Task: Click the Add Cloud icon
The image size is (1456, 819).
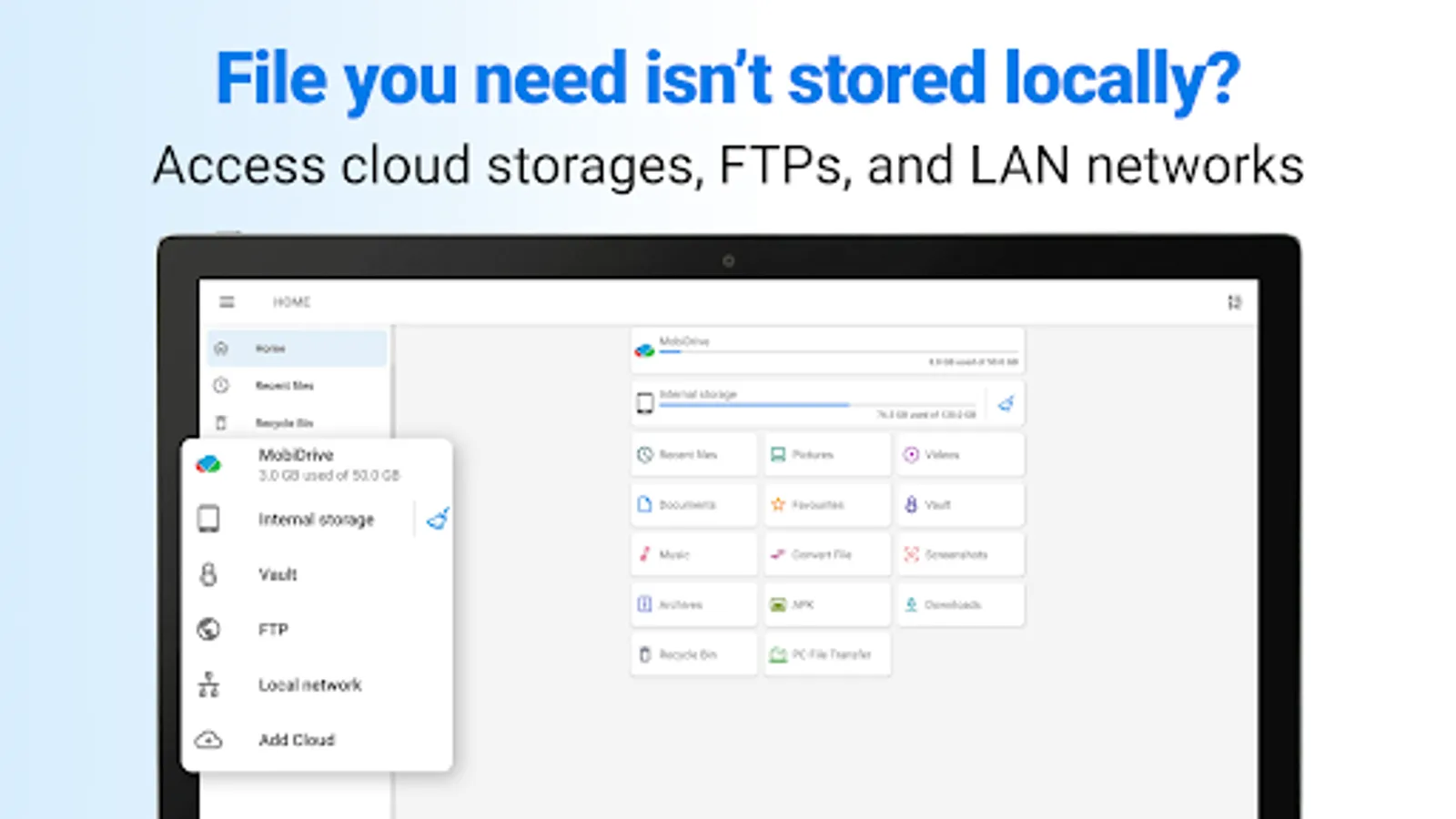Action: pyautogui.click(x=208, y=740)
